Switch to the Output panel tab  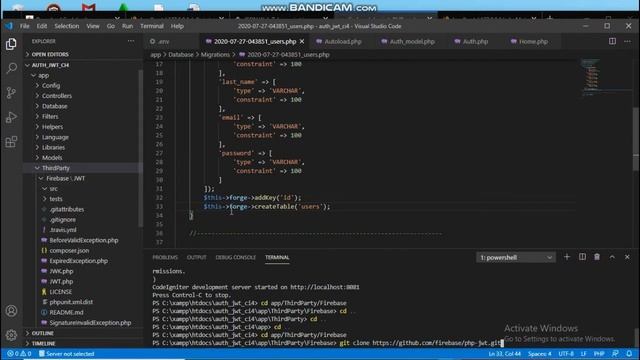click(196, 257)
